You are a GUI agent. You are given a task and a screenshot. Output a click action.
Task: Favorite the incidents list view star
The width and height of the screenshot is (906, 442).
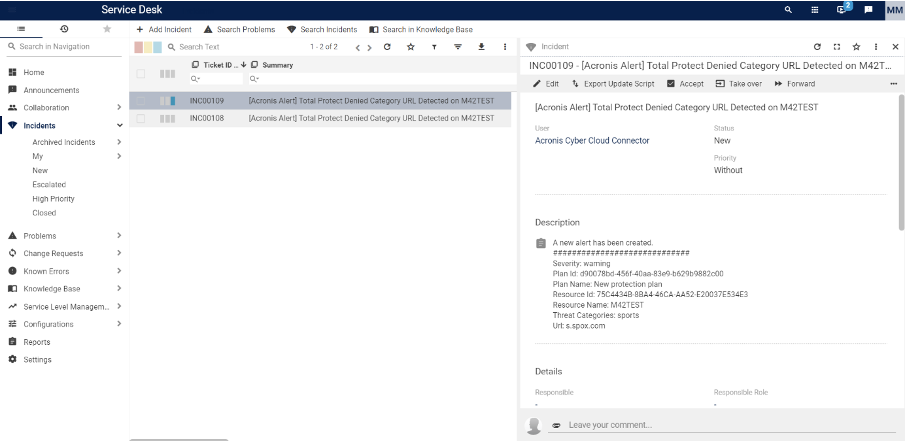pyautogui.click(x=410, y=47)
